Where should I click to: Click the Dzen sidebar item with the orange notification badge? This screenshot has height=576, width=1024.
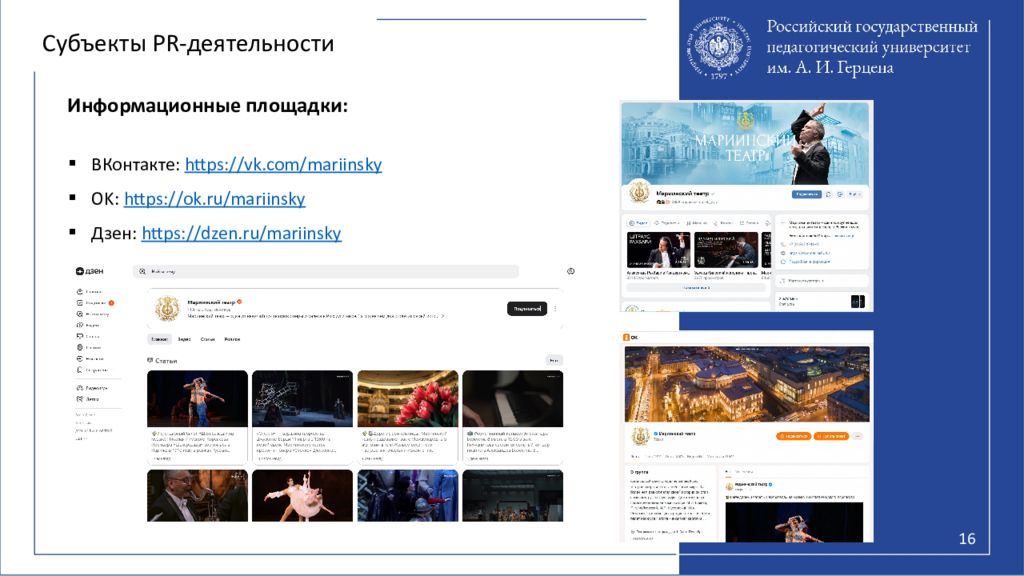point(95,302)
